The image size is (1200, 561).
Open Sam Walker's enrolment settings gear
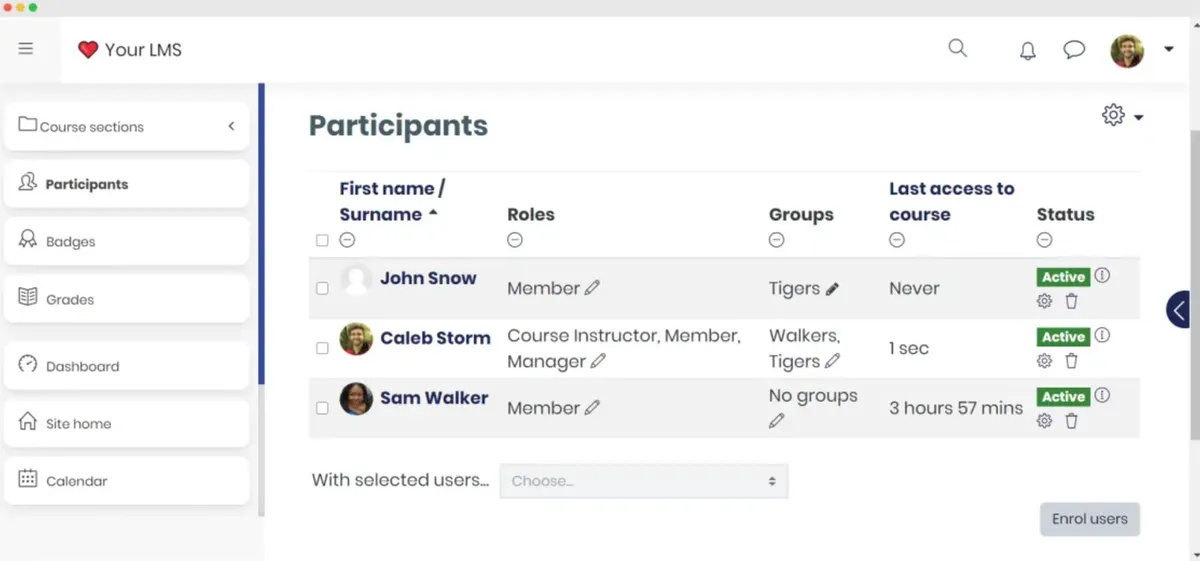click(x=1044, y=421)
